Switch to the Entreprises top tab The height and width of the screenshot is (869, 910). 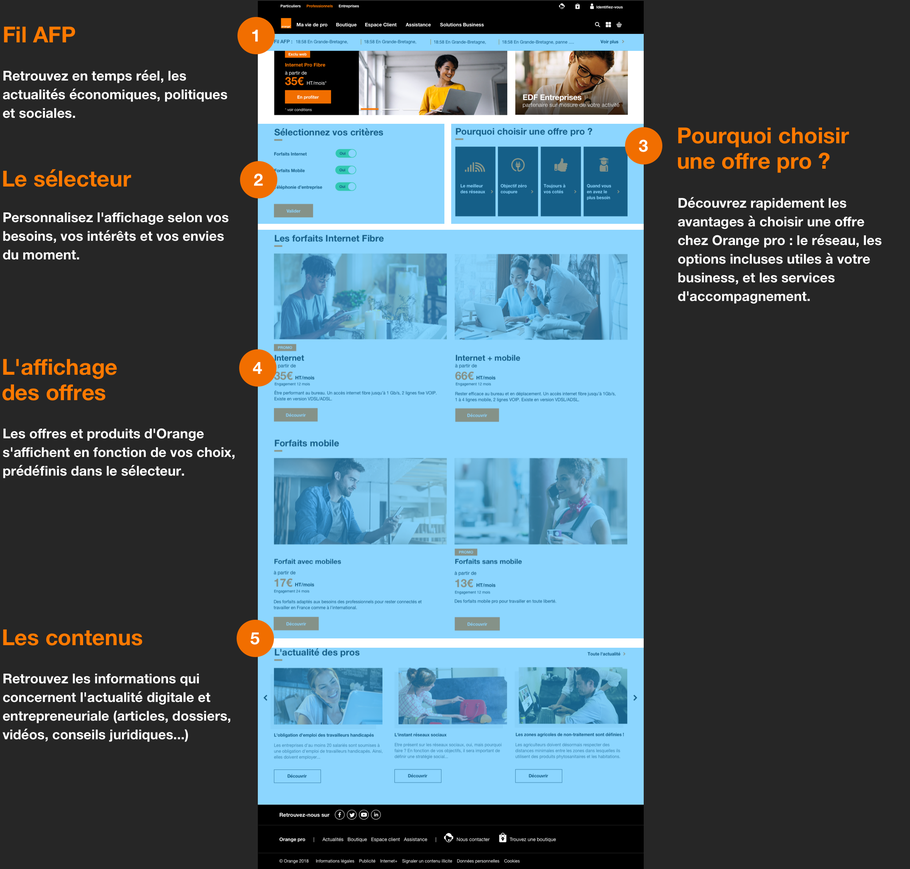click(x=349, y=6)
